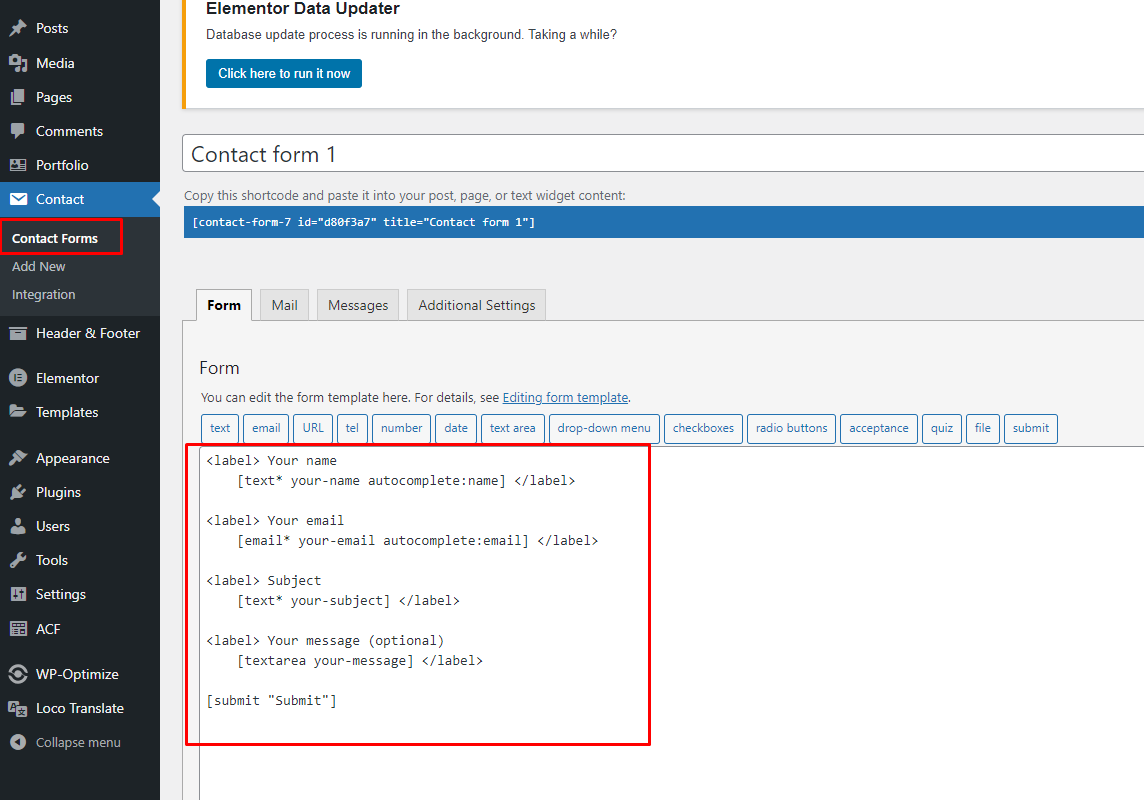The width and height of the screenshot is (1144, 800).
Task: Open Add New under Contact menu
Action: [x=39, y=266]
